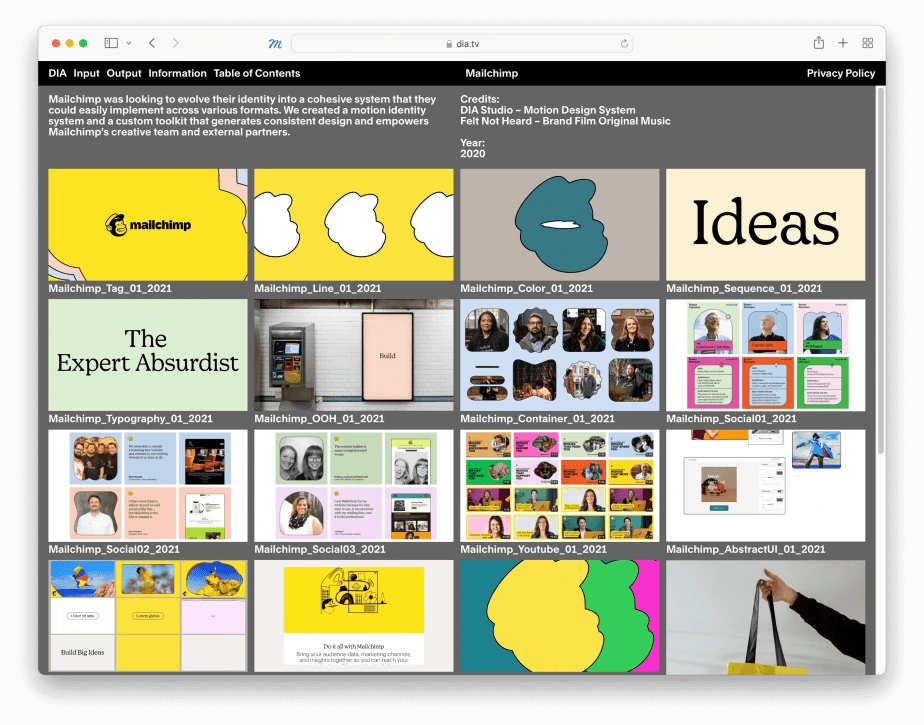Click the blue script extension icon
Screen dimensions: 924x725
[275, 44]
